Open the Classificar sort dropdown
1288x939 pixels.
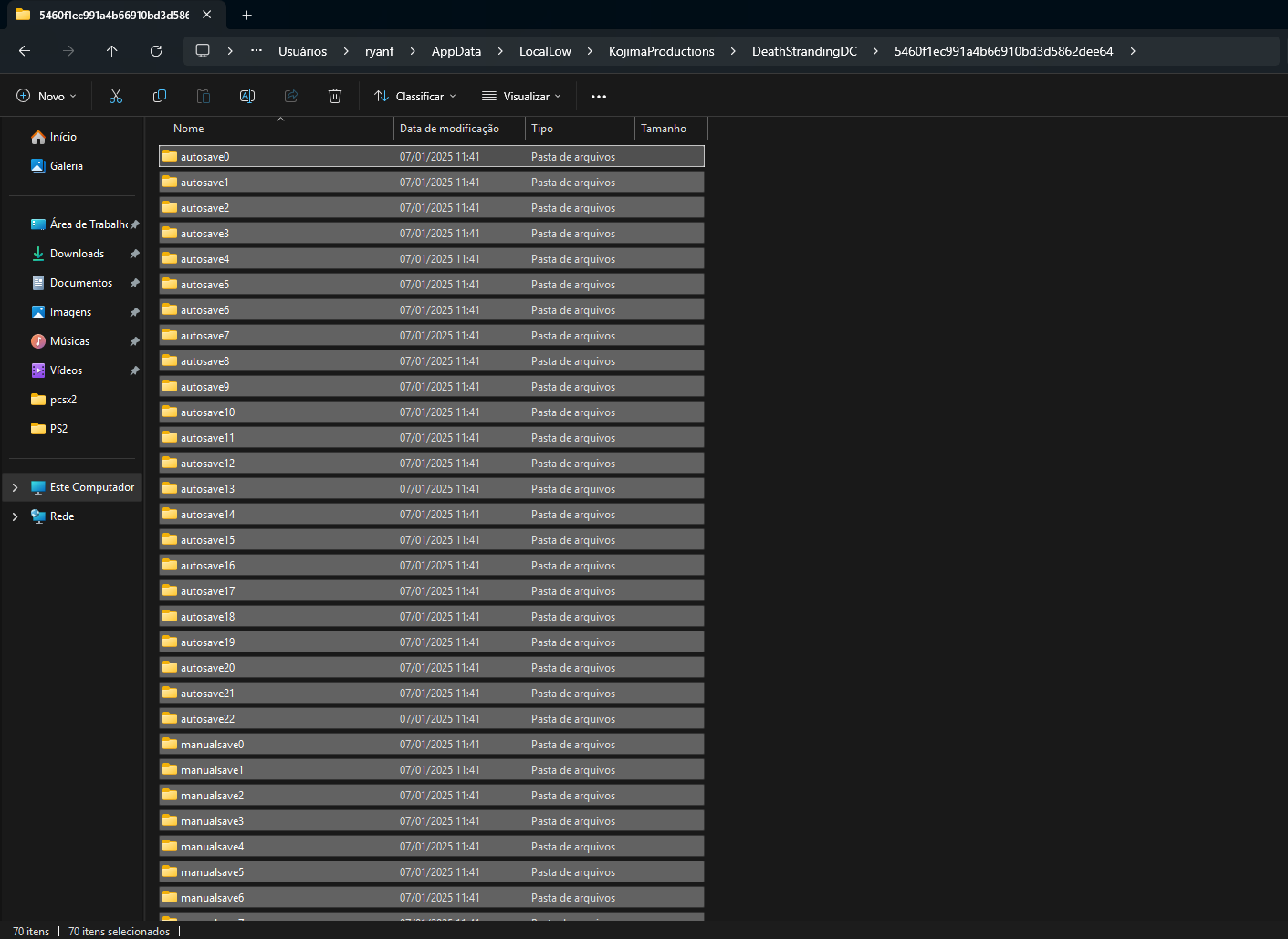click(x=415, y=96)
